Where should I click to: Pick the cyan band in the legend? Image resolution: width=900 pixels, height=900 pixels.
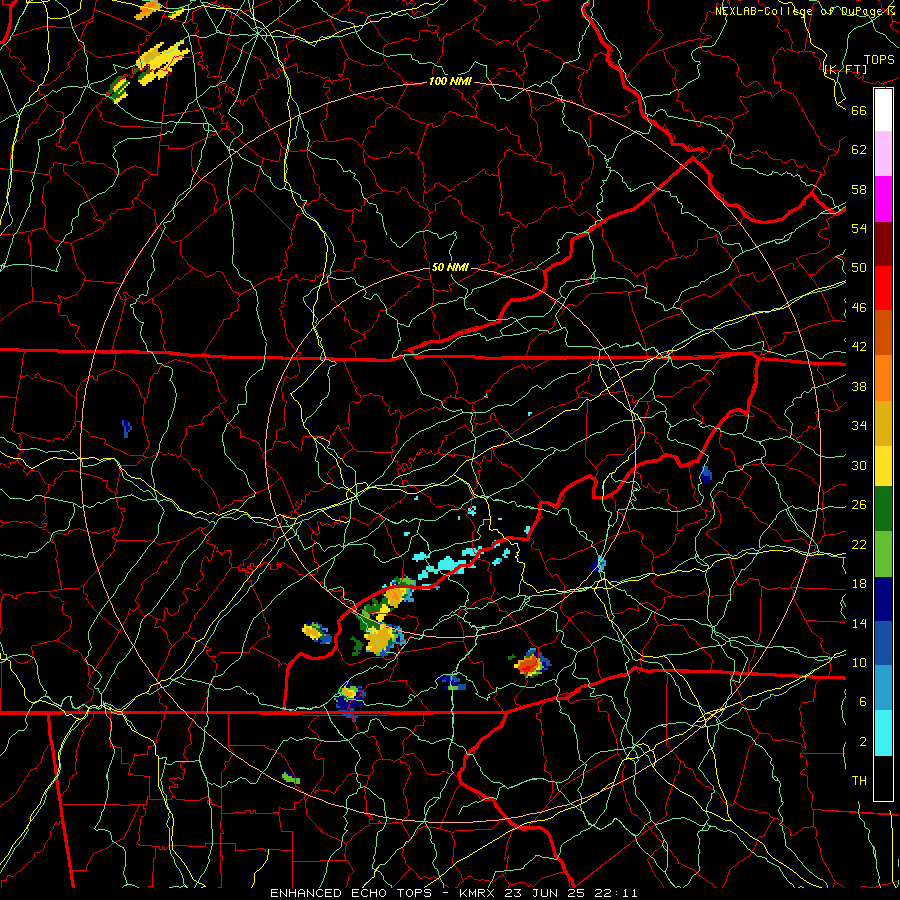883,733
